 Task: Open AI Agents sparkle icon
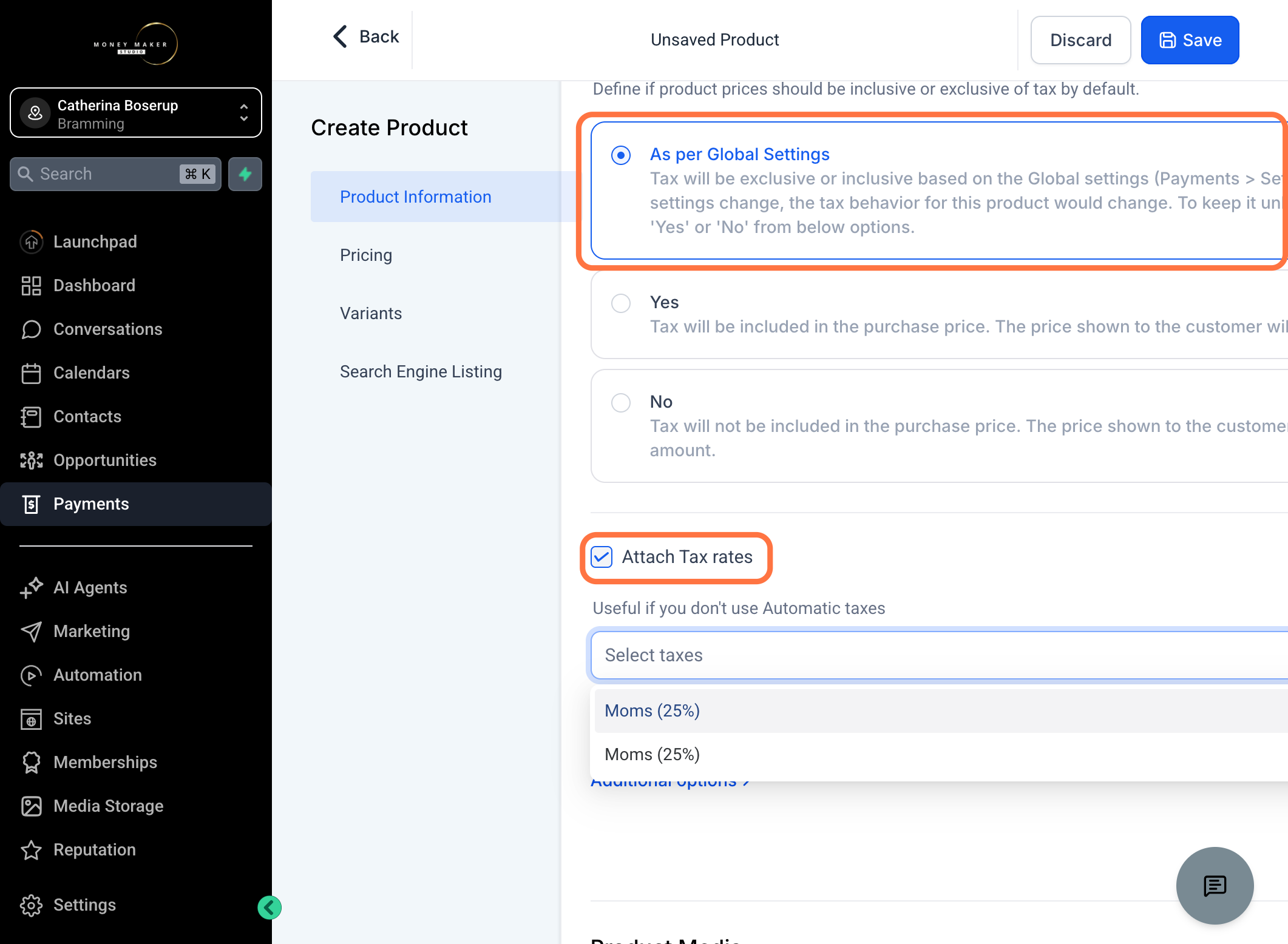point(31,587)
